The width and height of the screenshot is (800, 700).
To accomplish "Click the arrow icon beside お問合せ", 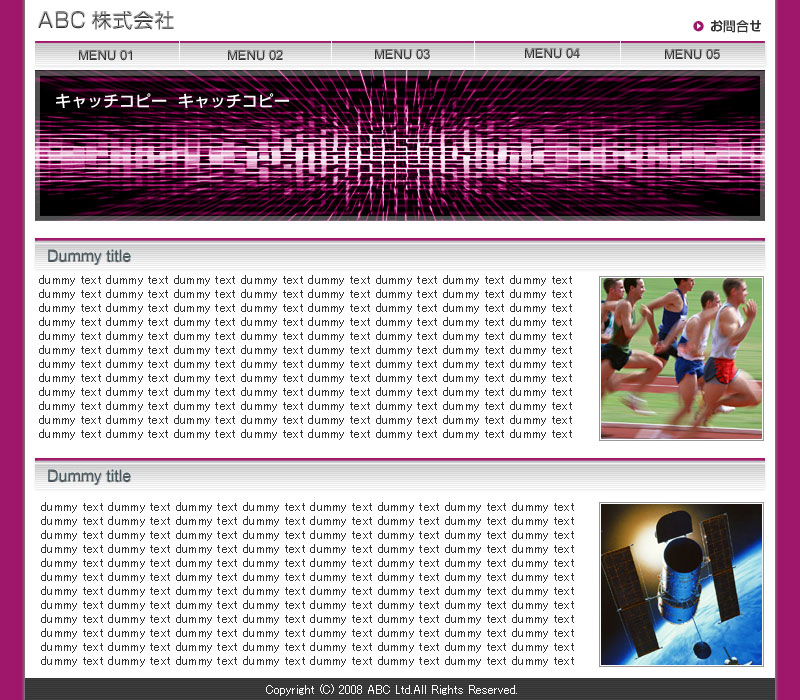I will pyautogui.click(x=698, y=26).
